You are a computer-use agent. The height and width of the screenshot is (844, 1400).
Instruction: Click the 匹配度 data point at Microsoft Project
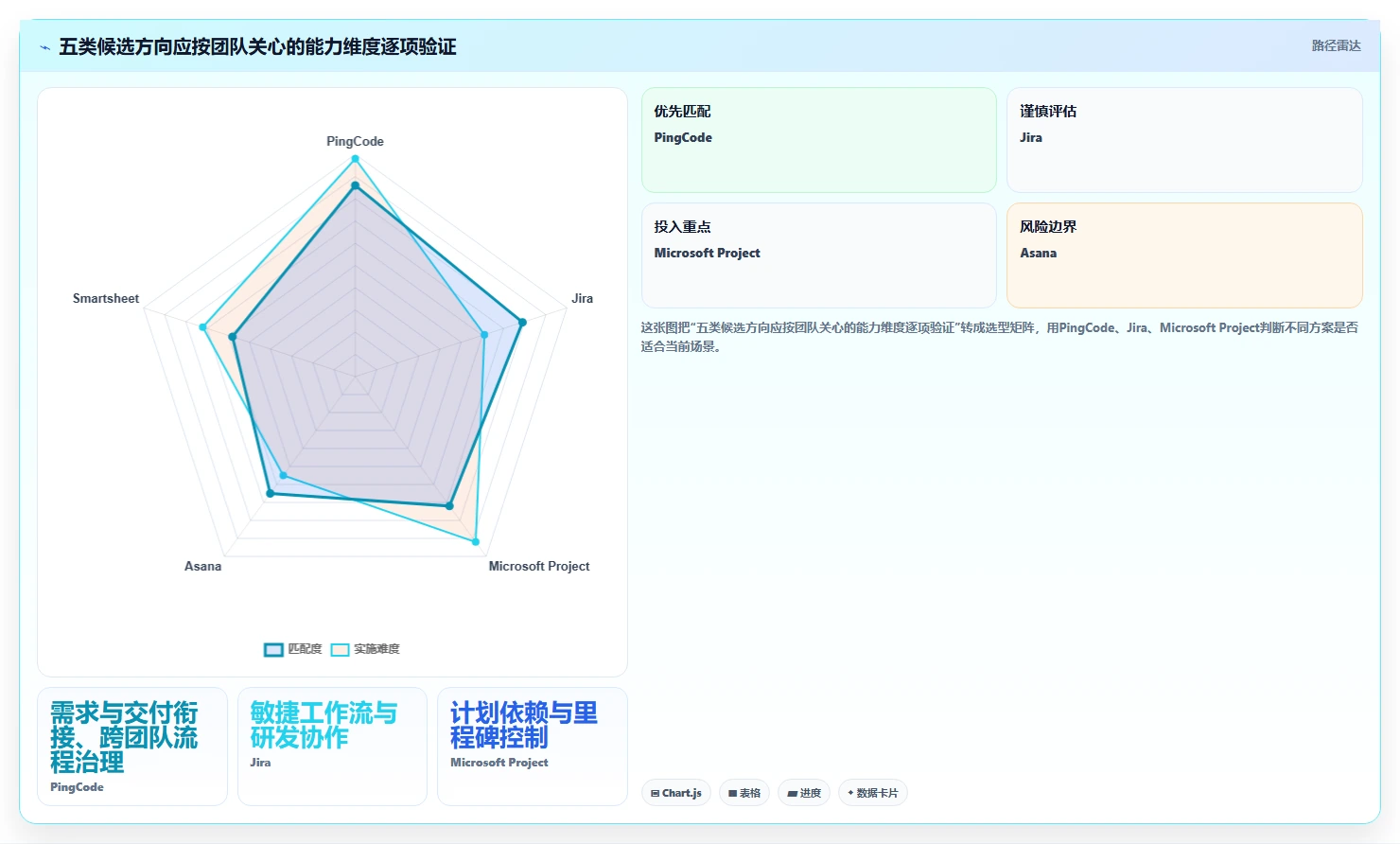point(449,506)
